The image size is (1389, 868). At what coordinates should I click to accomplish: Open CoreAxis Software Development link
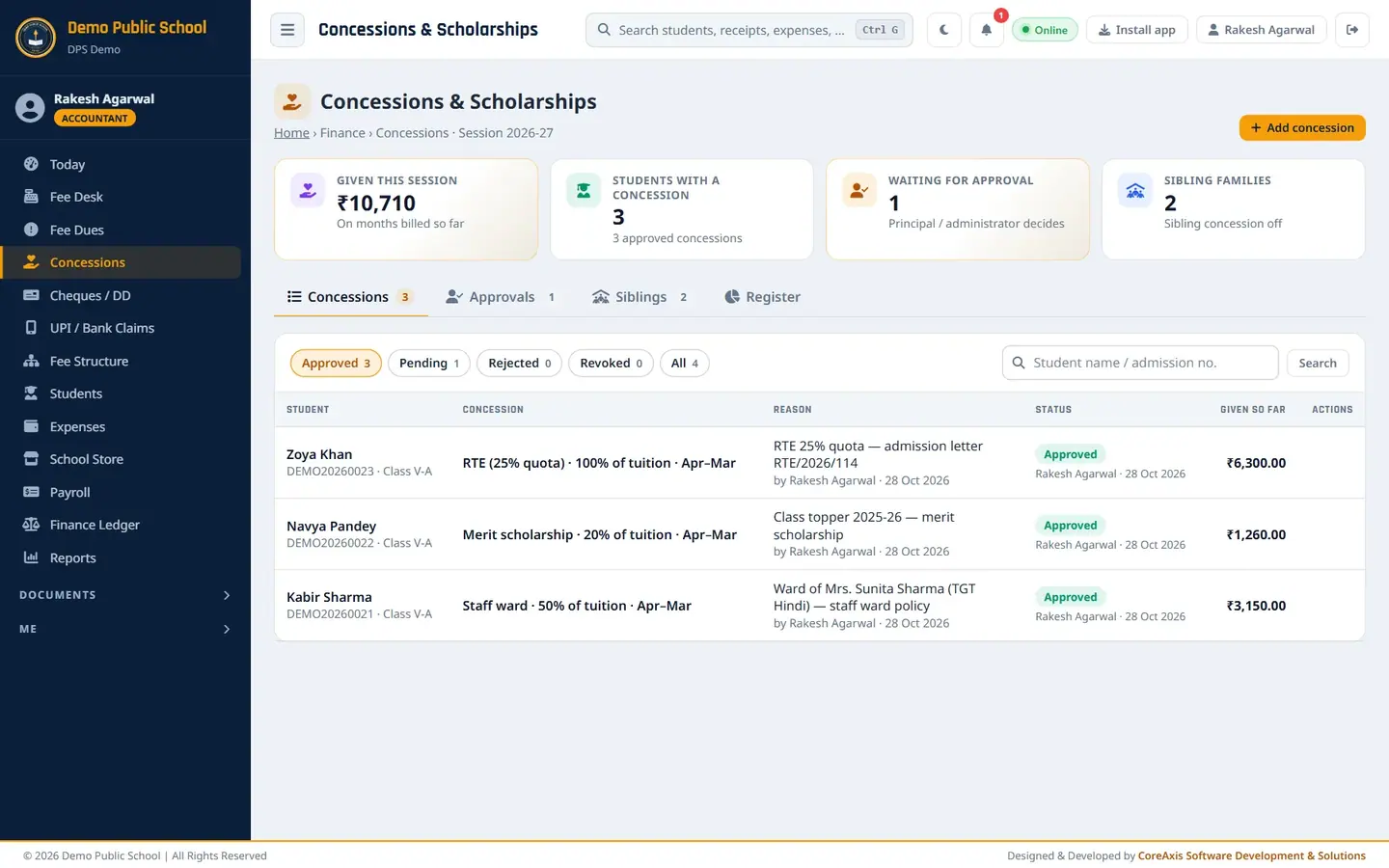point(1251,855)
